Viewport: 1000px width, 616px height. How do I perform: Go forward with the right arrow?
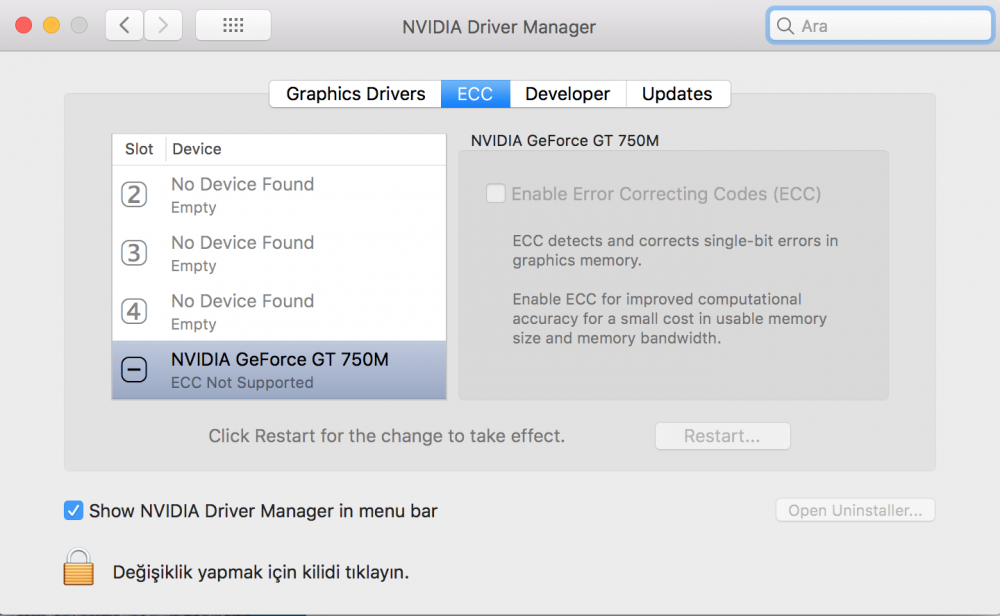pyautogui.click(x=163, y=26)
